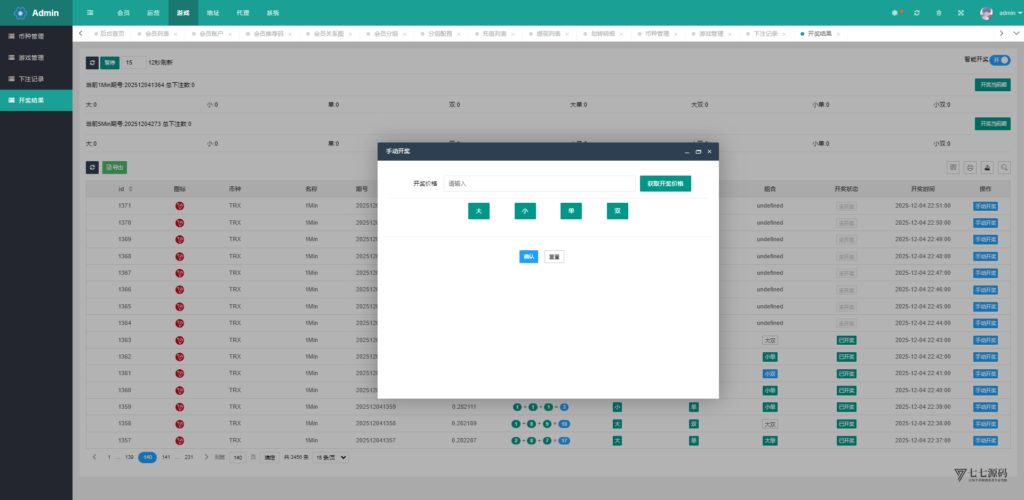This screenshot has height=500, width=1024.
Task: Click the 重置 button in dialog
Action: pos(554,257)
